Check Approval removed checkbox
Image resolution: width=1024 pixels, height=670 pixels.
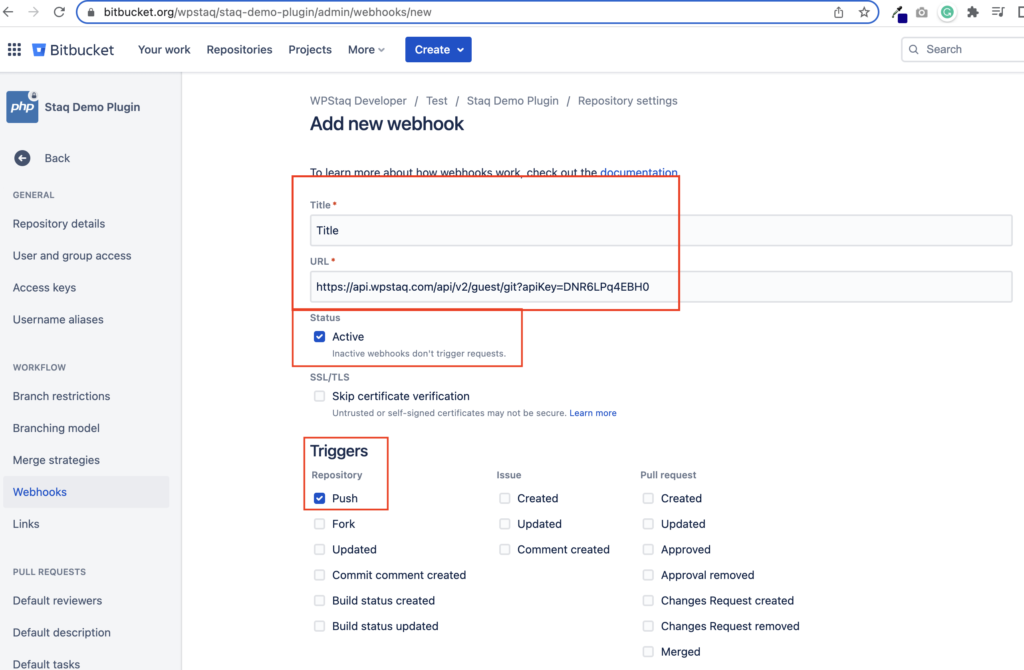648,575
